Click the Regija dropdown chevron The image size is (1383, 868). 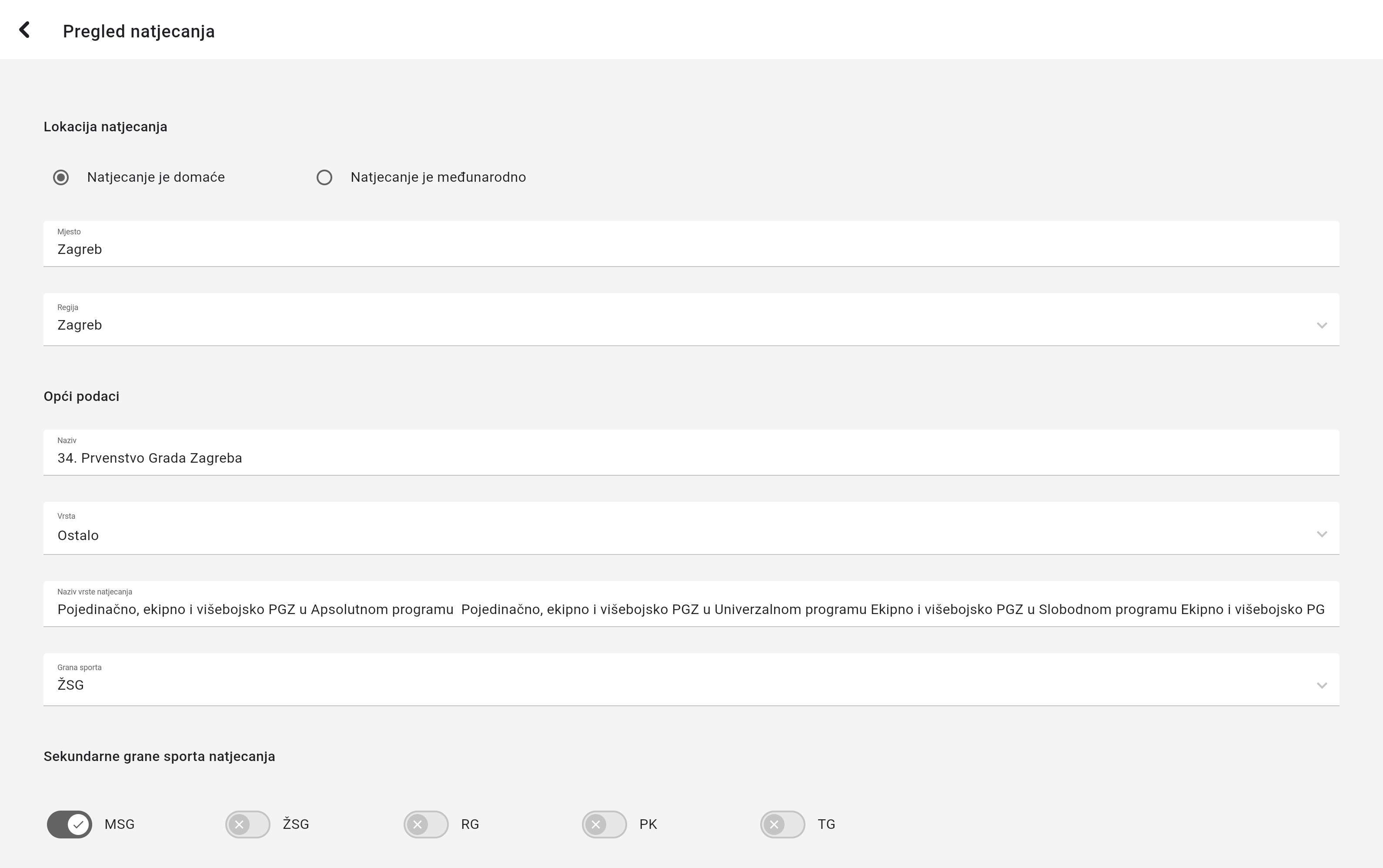point(1322,325)
